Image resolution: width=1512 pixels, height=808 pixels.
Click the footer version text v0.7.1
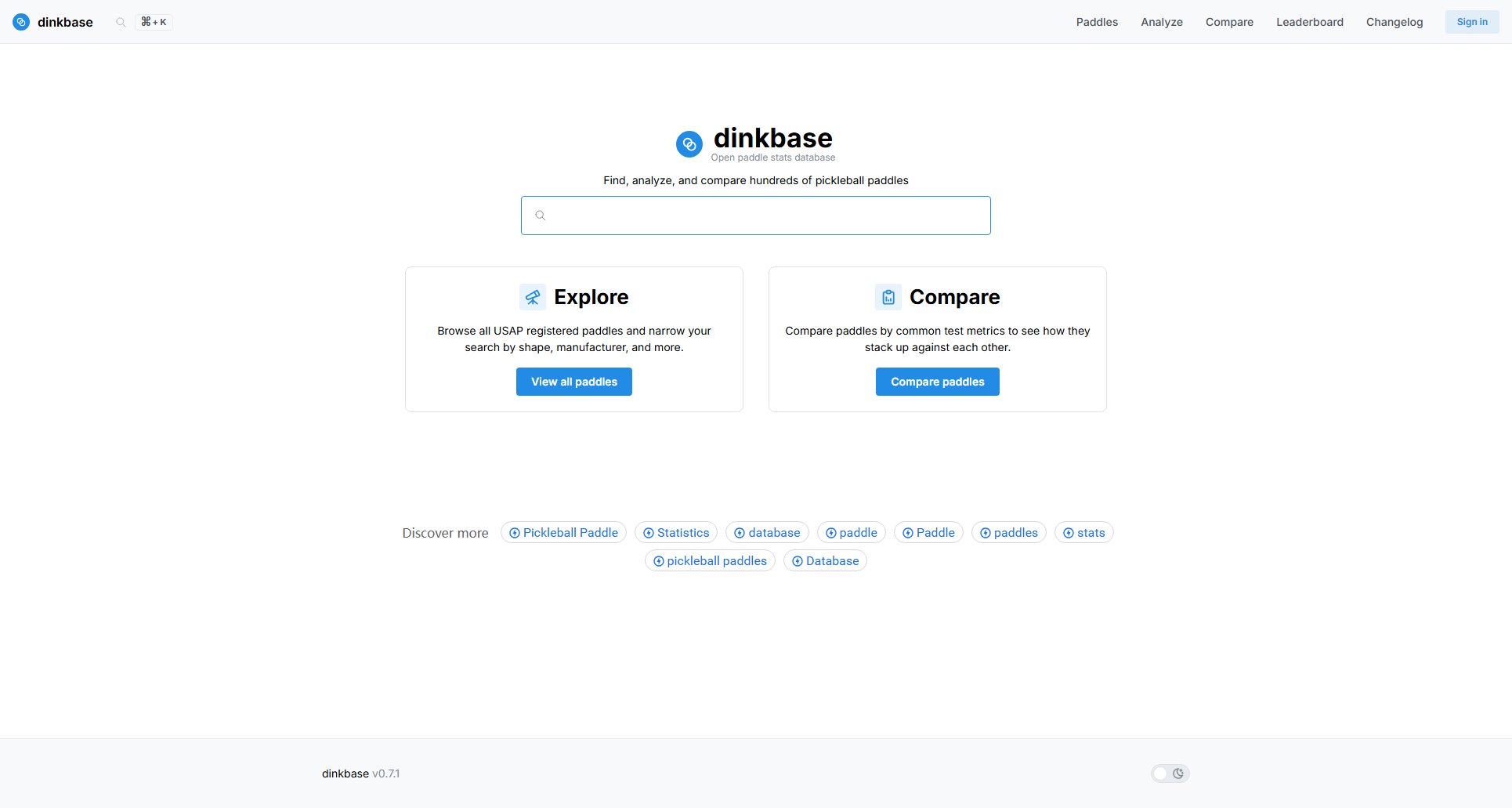386,774
